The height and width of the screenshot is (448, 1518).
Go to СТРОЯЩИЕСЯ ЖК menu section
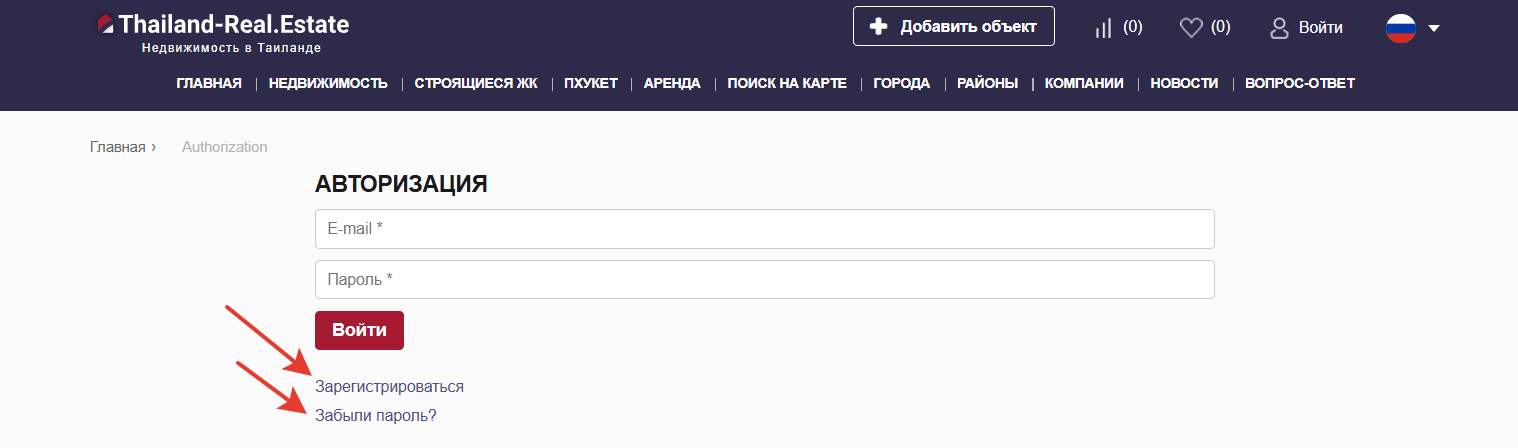pos(476,83)
